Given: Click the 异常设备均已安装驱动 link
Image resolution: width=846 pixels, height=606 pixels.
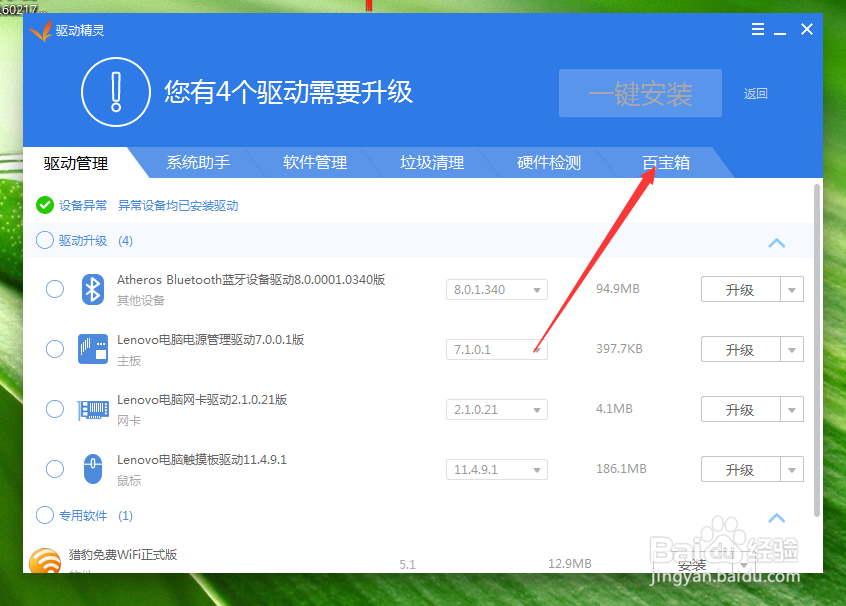Looking at the screenshot, I should coord(178,206).
